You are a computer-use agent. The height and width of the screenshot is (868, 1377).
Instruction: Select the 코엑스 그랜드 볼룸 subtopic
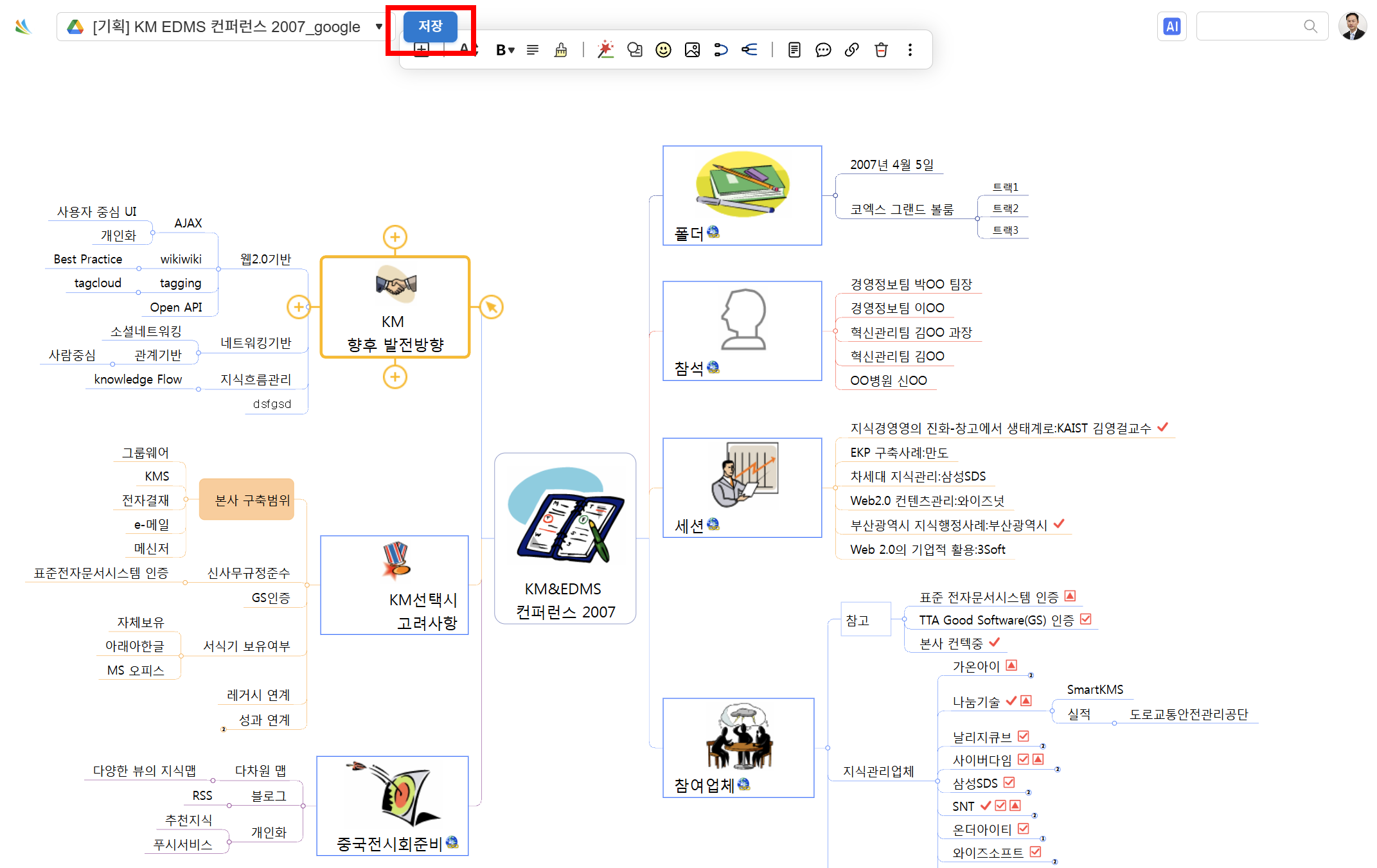pos(902,209)
